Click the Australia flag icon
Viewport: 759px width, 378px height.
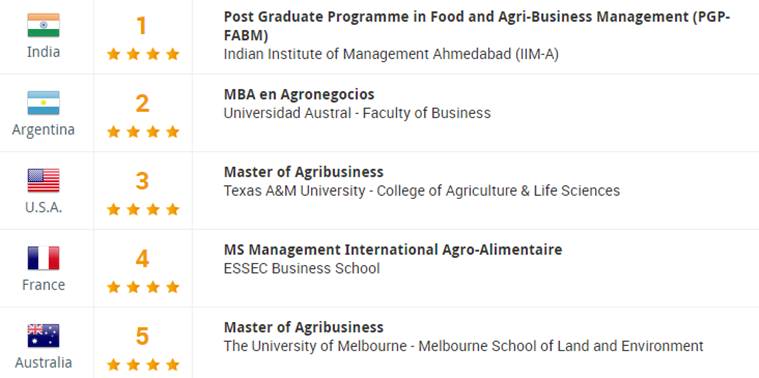tap(43, 335)
